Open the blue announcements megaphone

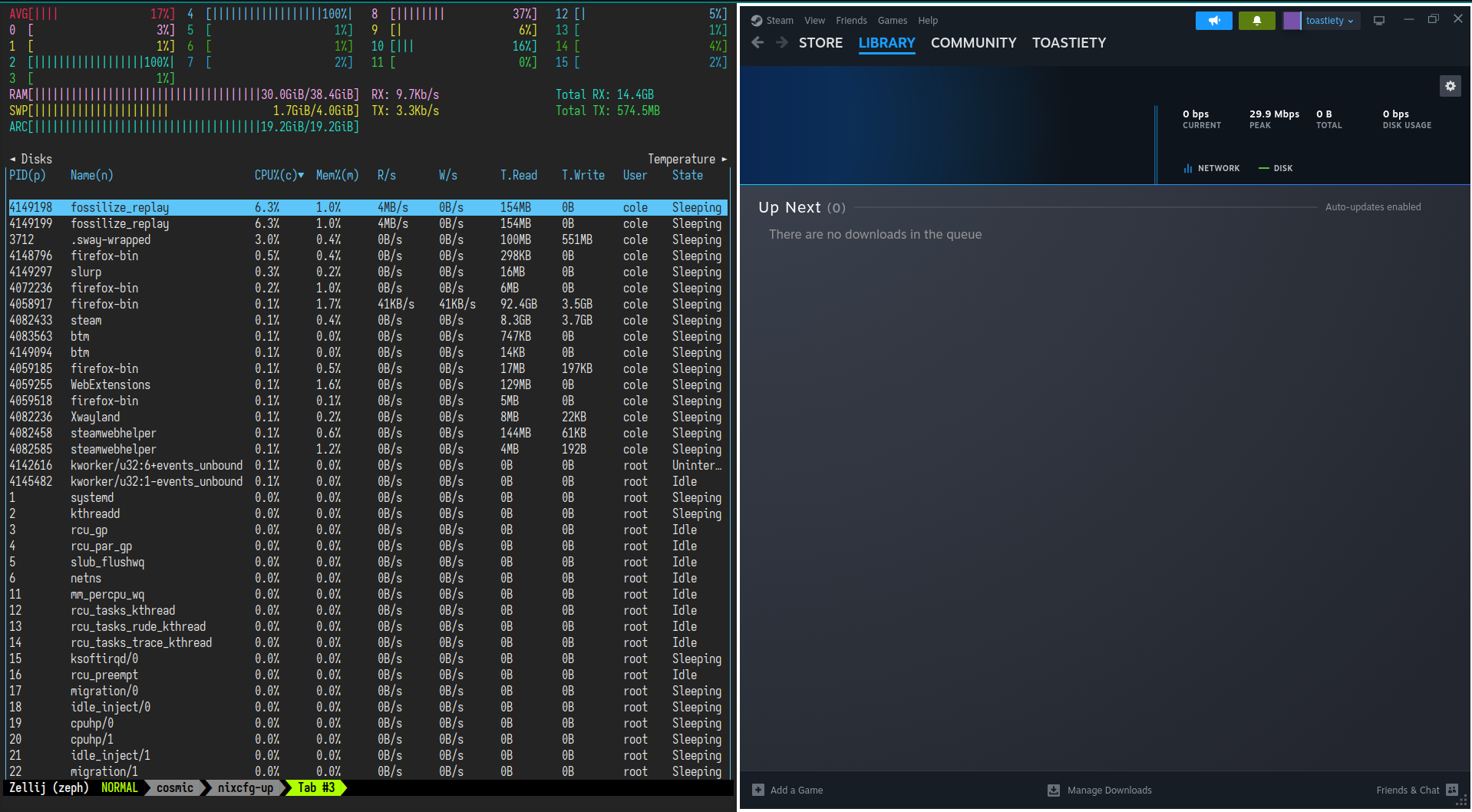point(1213,21)
